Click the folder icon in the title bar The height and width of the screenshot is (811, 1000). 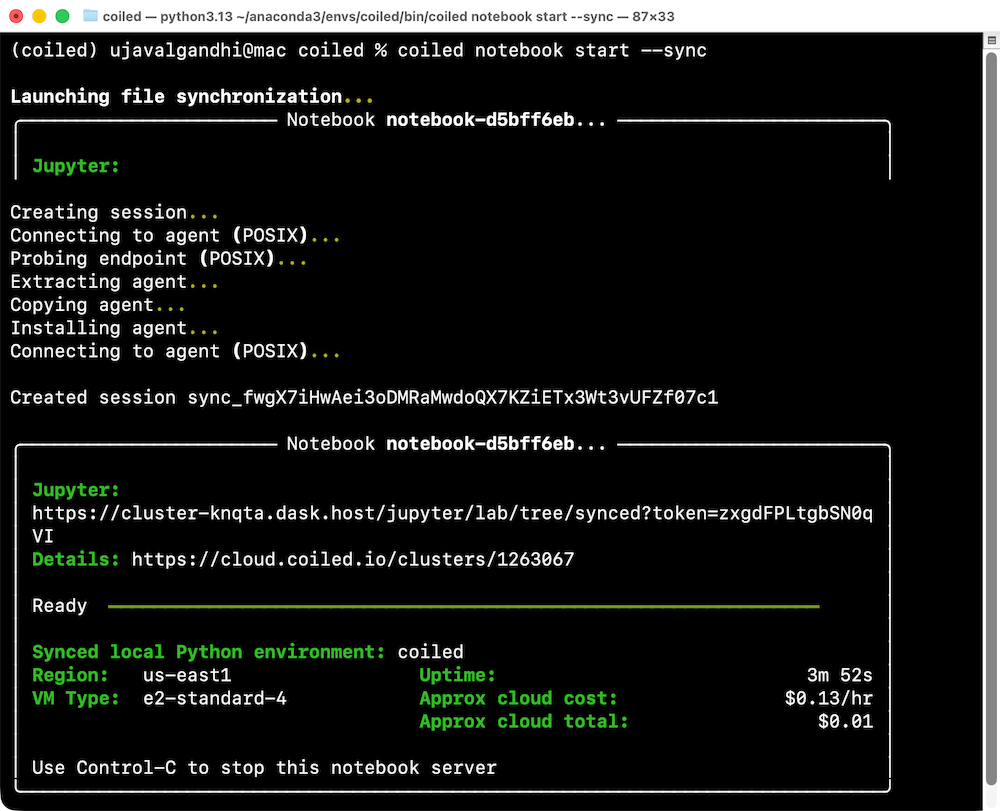tap(90, 16)
